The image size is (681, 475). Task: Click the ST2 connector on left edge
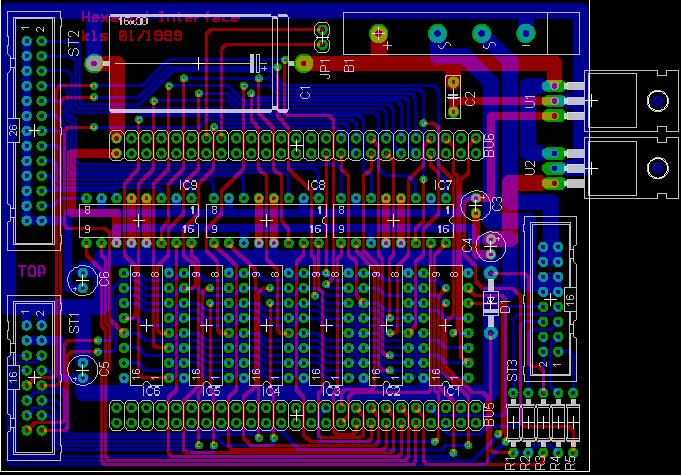[35, 131]
